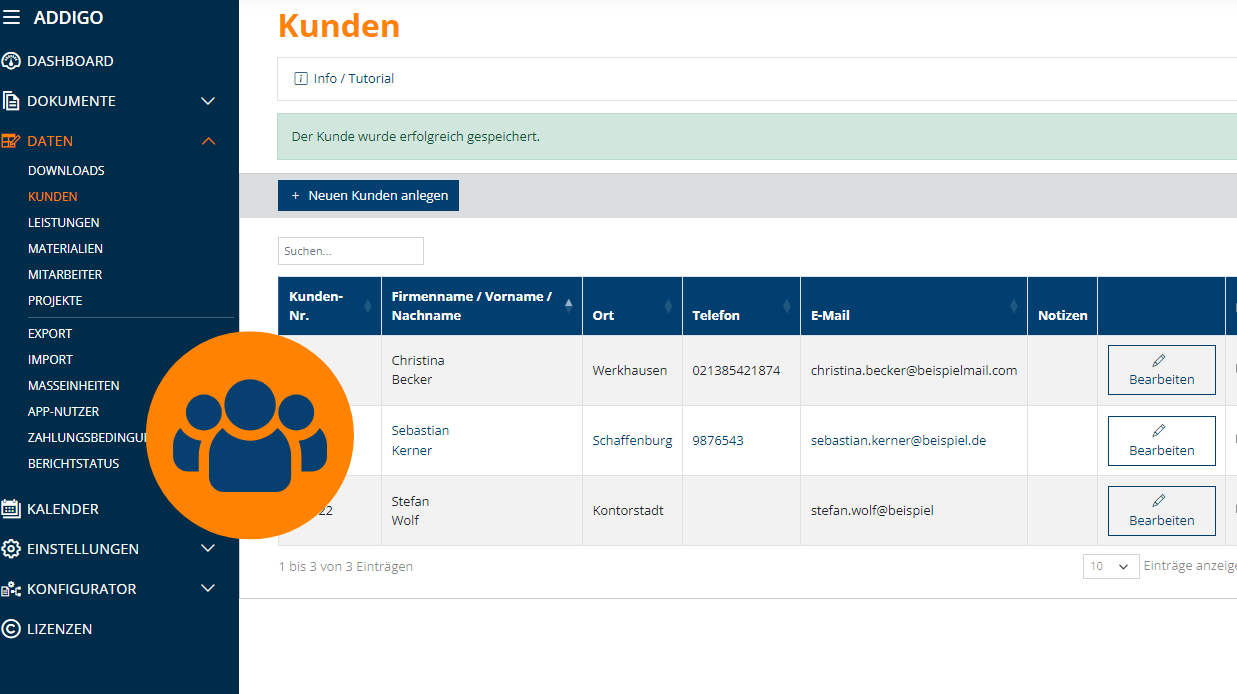The image size is (1237, 694).
Task: Open Kunden under Daten
Action: click(x=53, y=197)
